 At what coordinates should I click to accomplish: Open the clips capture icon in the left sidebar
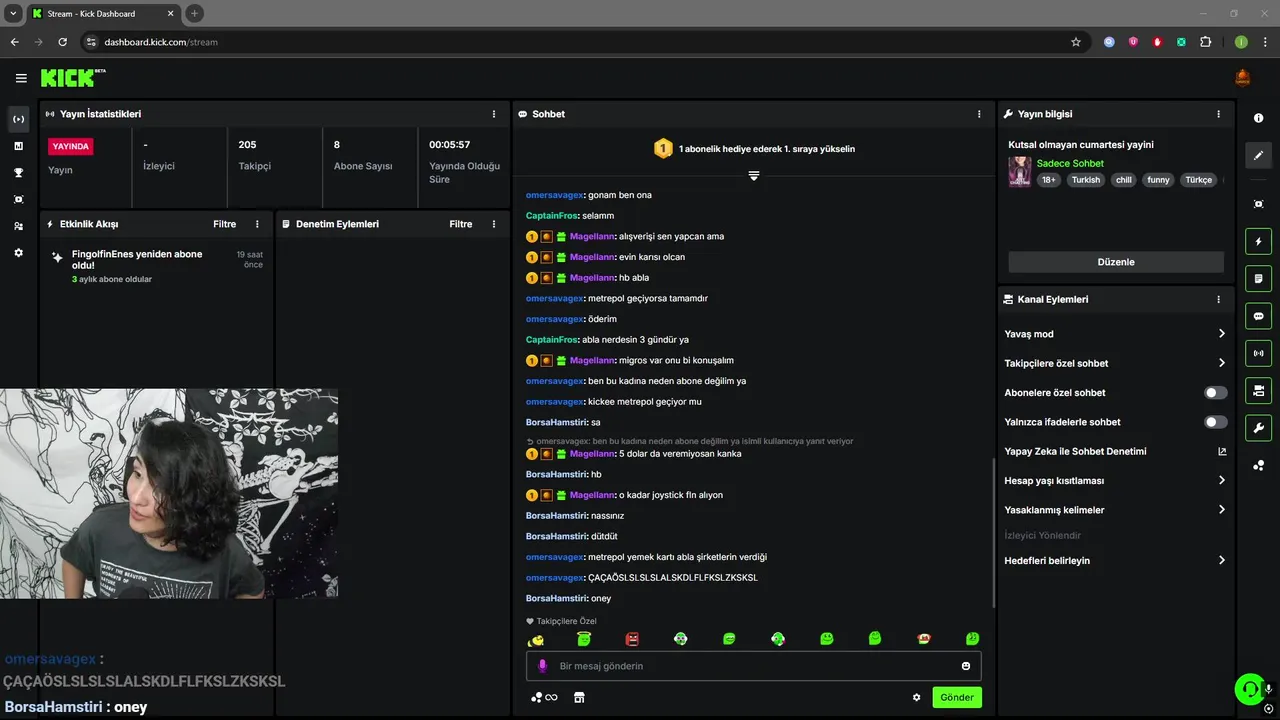click(x=18, y=200)
